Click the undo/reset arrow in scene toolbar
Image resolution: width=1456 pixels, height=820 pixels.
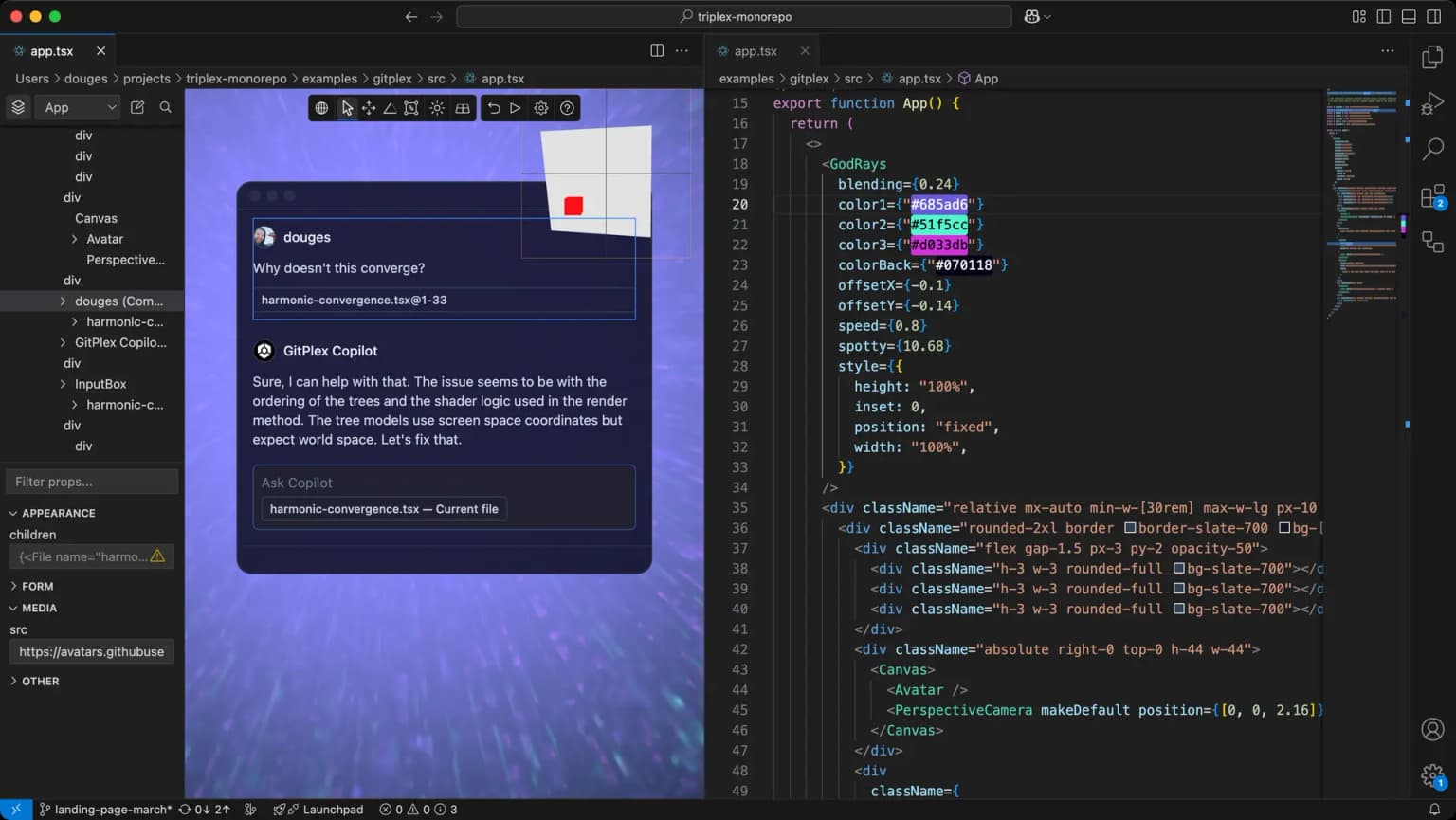point(494,108)
